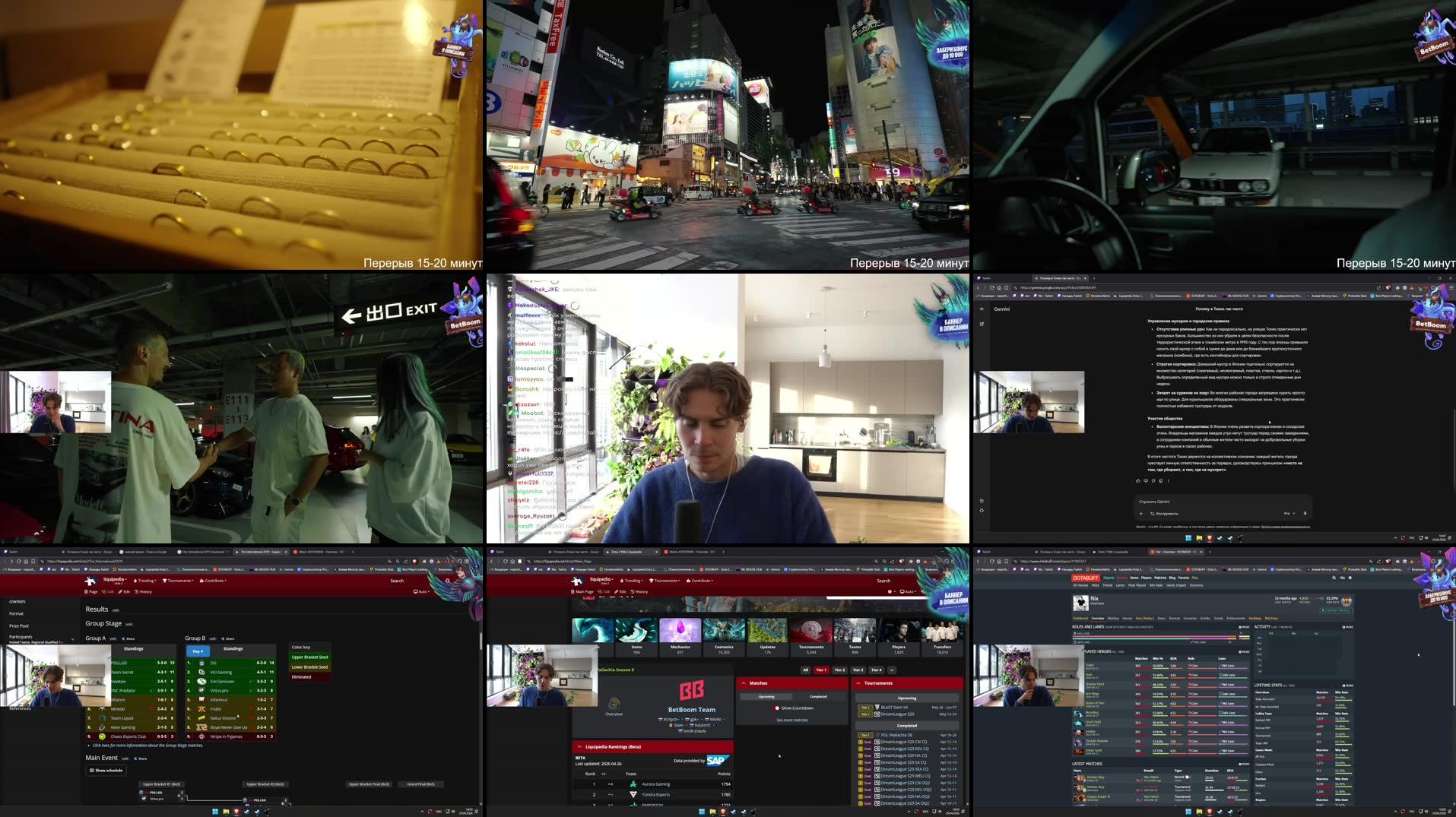Start a new chat in the Gemini sidebar
Image resolution: width=1456 pixels, height=817 pixels.
tap(982, 324)
